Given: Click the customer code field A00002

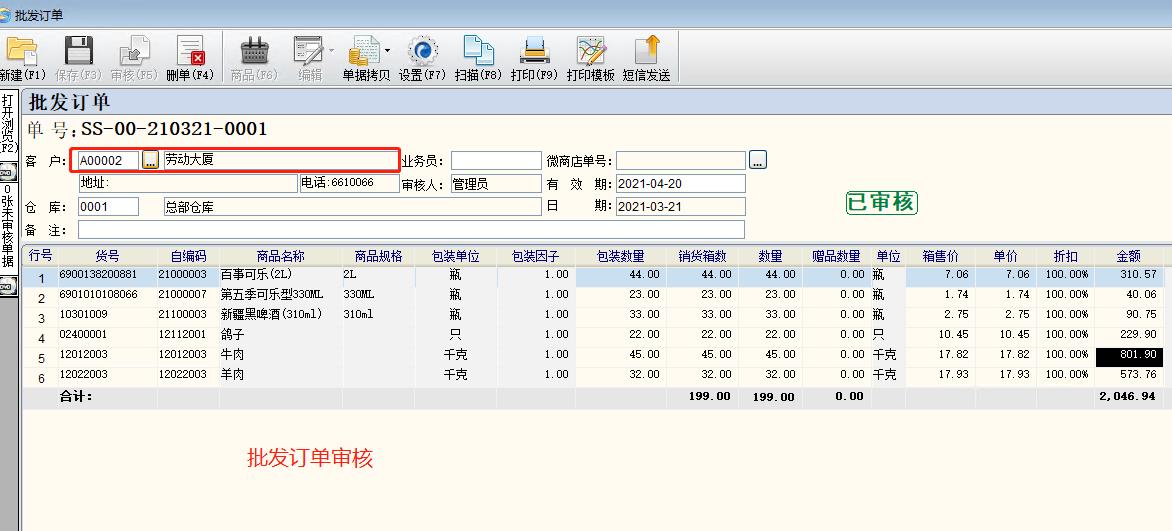Looking at the screenshot, I should 108,160.
